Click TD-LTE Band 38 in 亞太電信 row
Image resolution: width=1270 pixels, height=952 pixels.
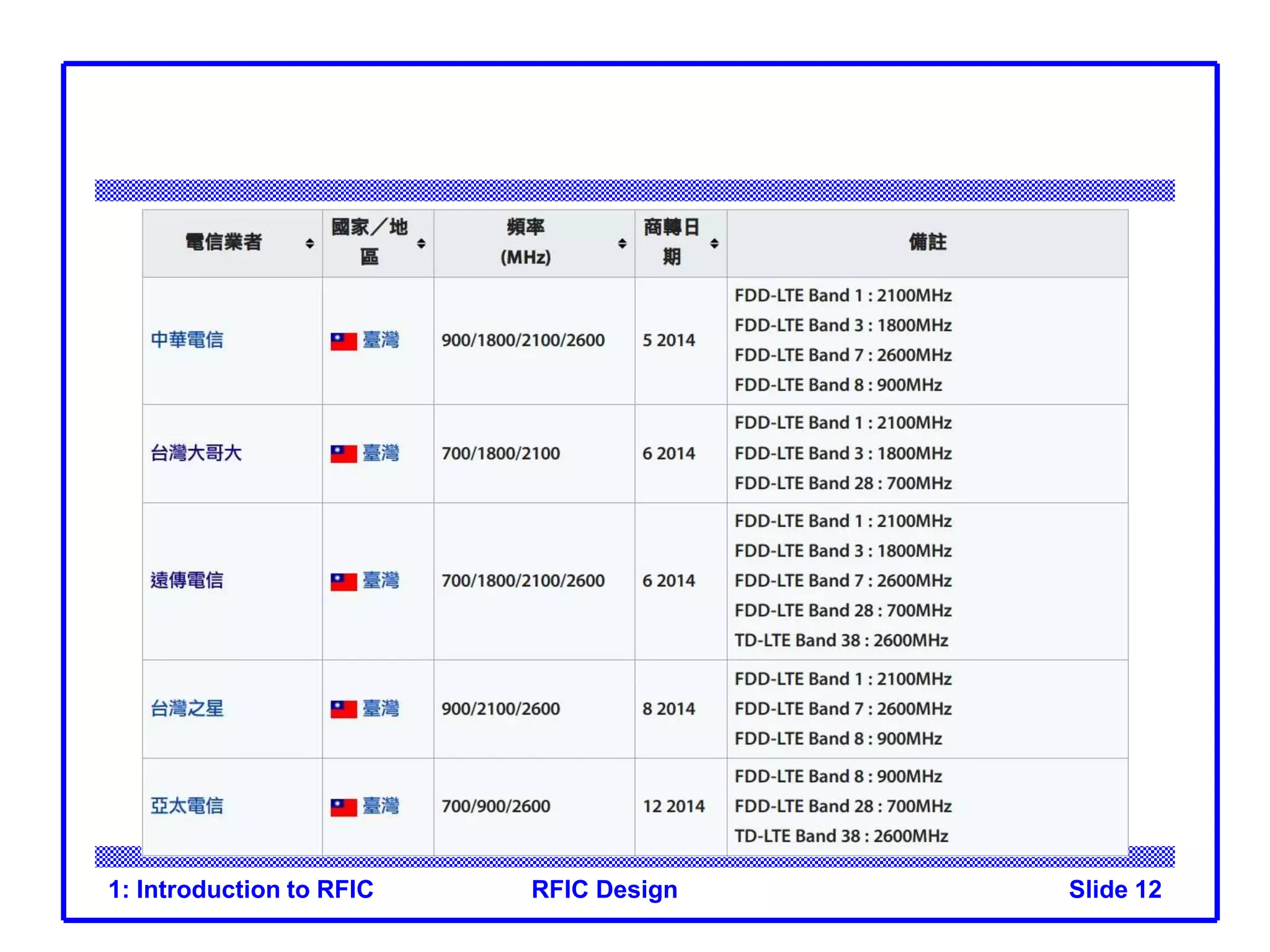click(x=841, y=836)
